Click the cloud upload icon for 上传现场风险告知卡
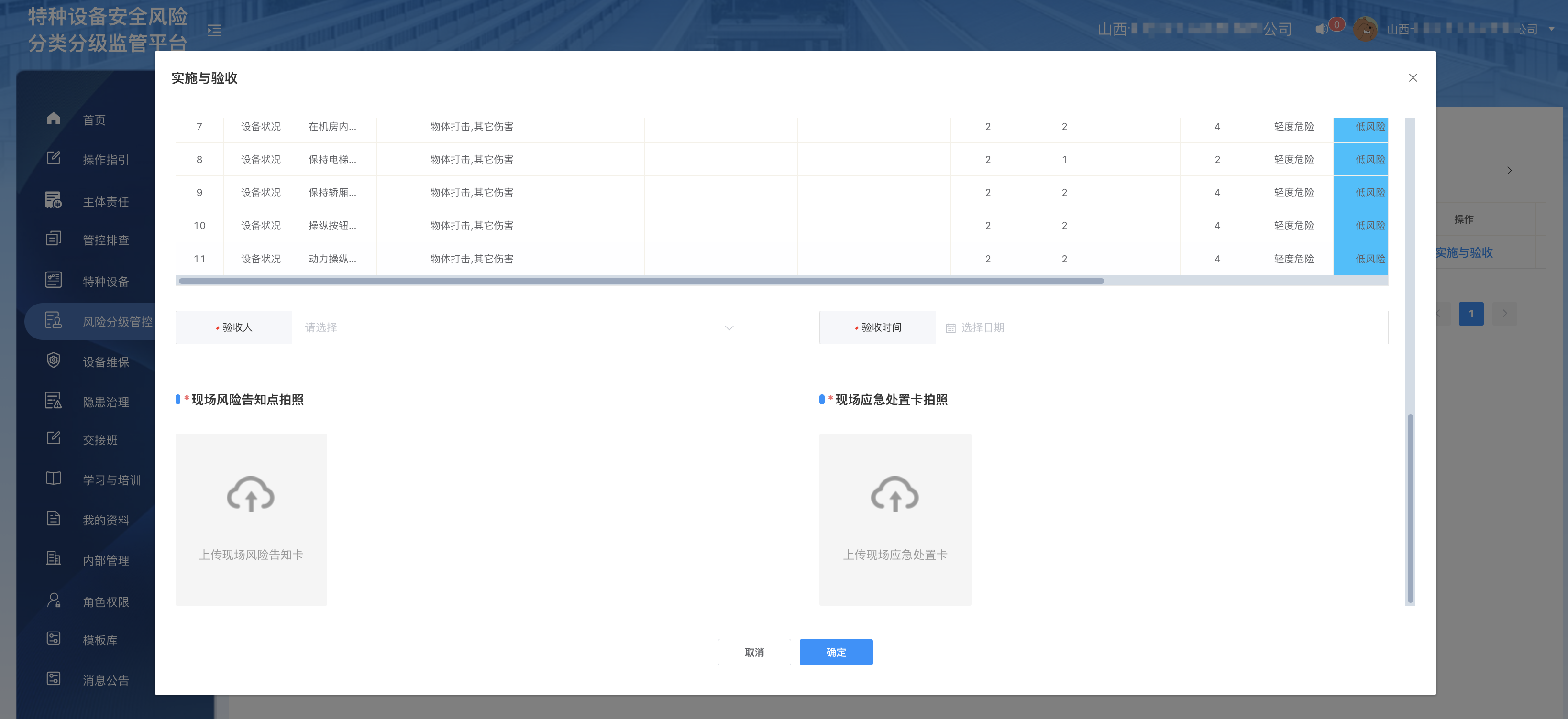Image resolution: width=1568 pixels, height=719 pixels. 251,495
